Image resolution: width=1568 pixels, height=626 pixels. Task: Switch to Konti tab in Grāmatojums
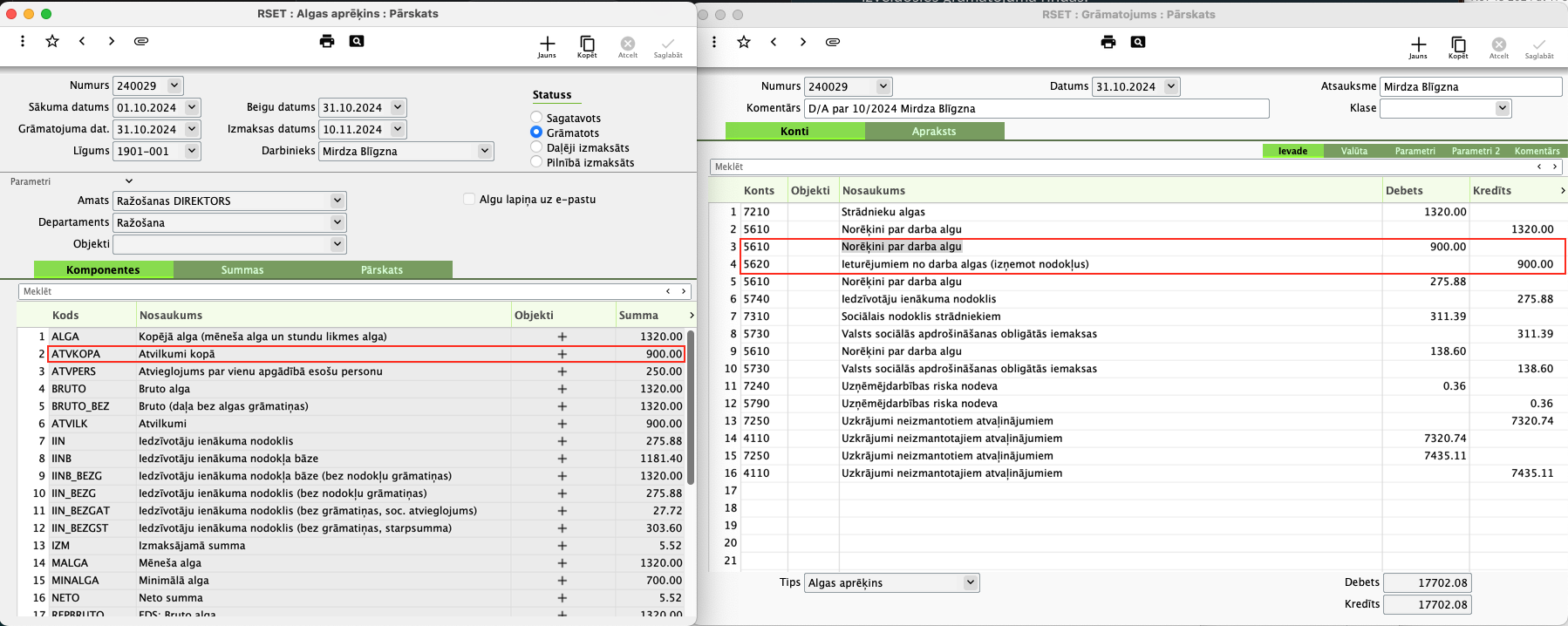(794, 131)
